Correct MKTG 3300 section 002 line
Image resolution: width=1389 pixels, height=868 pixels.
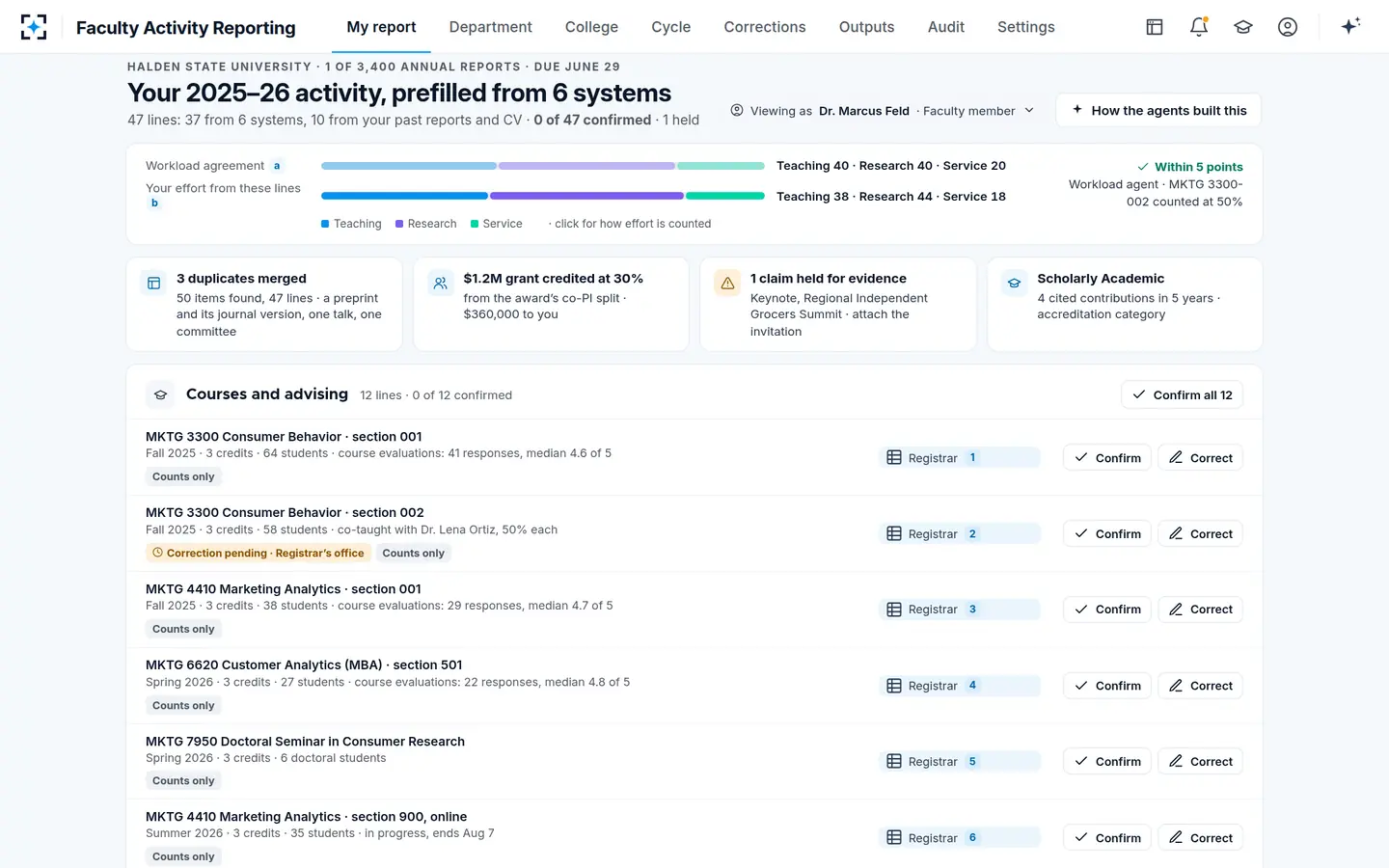click(x=1200, y=533)
